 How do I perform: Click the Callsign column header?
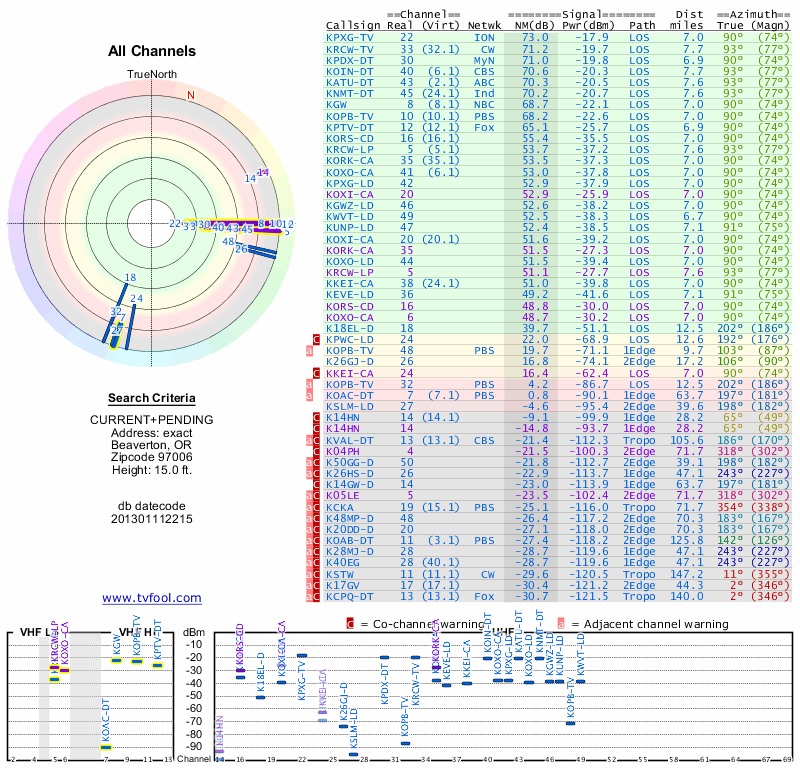pyautogui.click(x=353, y=26)
